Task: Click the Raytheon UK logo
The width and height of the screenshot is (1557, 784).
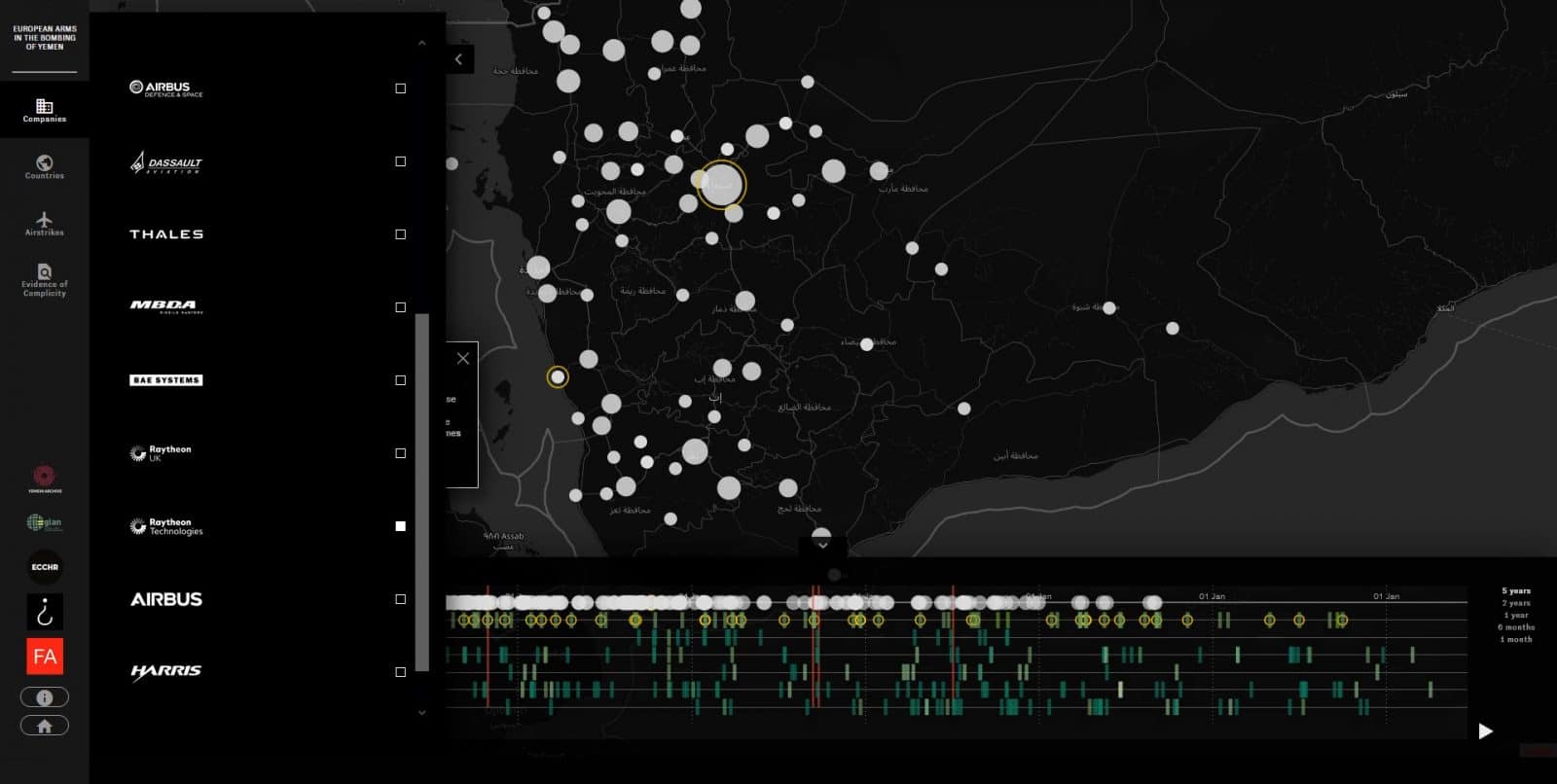Action: (162, 453)
